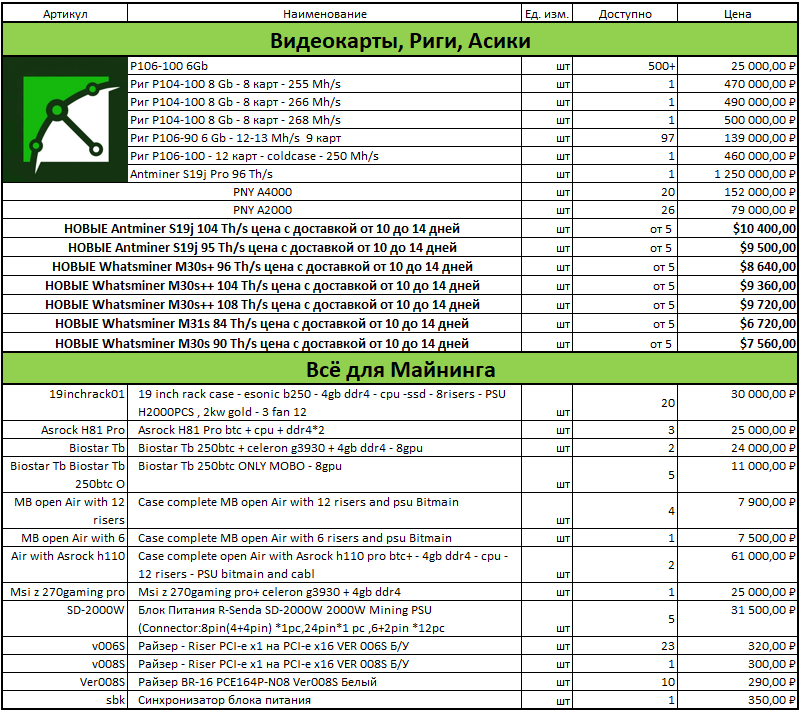Select cell 'P106-100 6Gb'
Image resolution: width=801 pixels, height=712 pixels.
[x=324, y=66]
